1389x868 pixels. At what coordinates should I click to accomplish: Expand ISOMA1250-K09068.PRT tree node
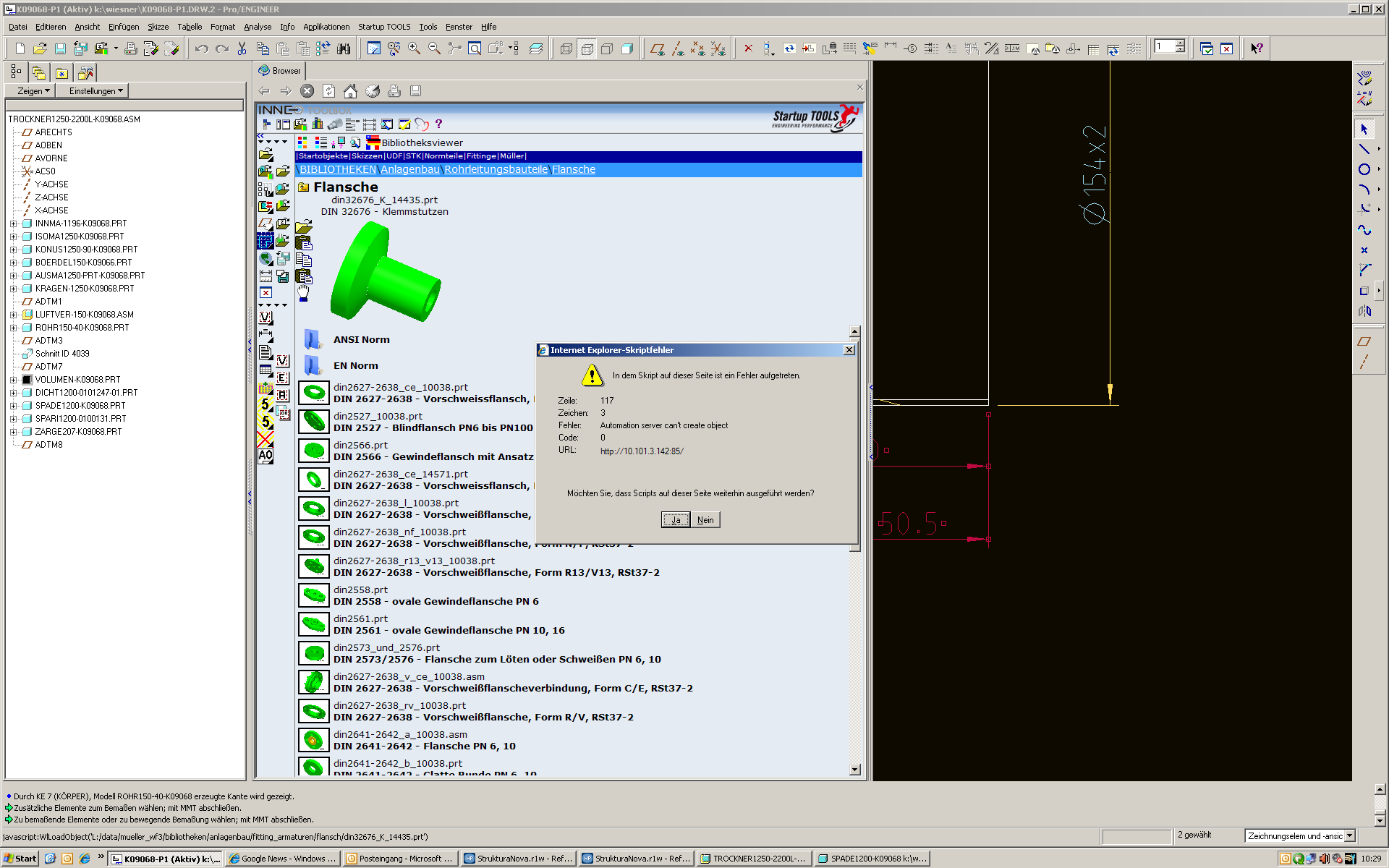(13, 237)
